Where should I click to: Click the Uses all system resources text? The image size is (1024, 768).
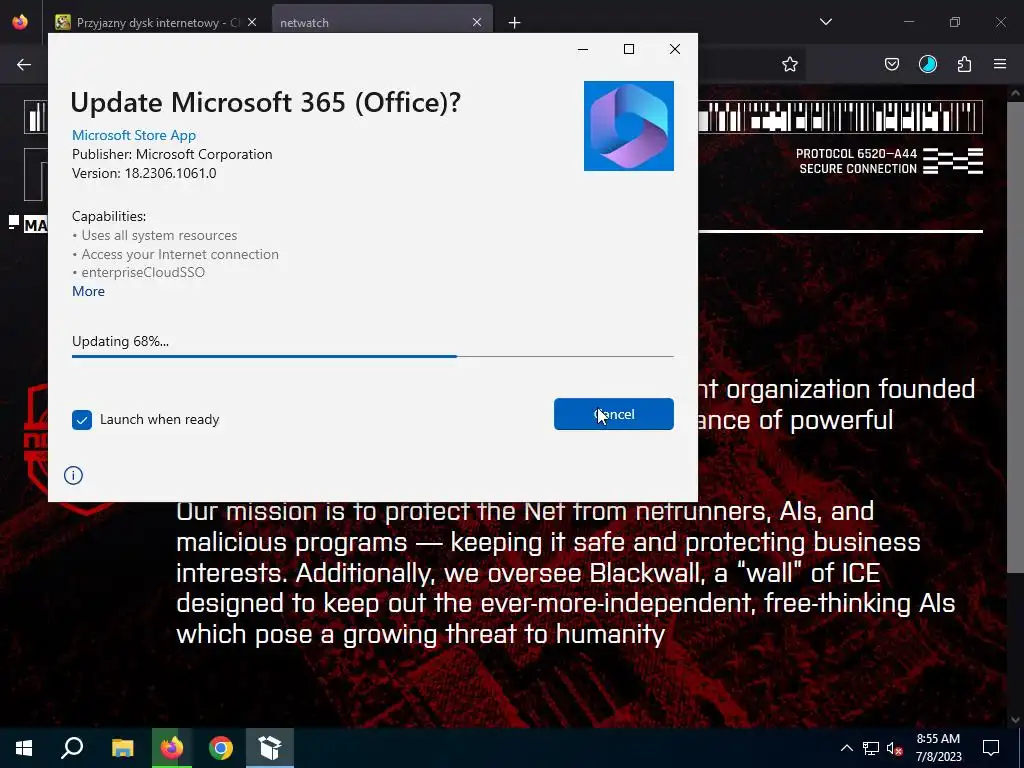point(159,235)
